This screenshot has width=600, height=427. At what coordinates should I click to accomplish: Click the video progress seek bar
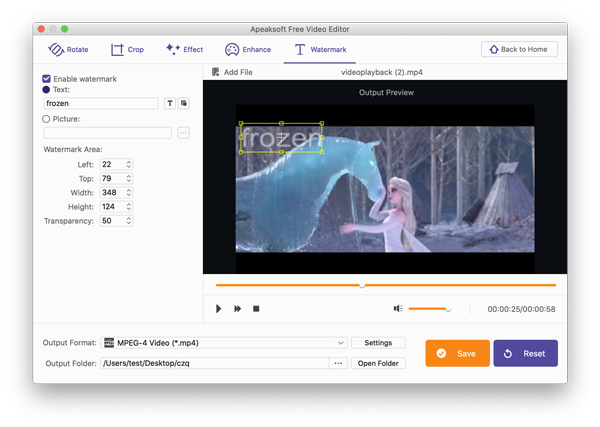[386, 285]
